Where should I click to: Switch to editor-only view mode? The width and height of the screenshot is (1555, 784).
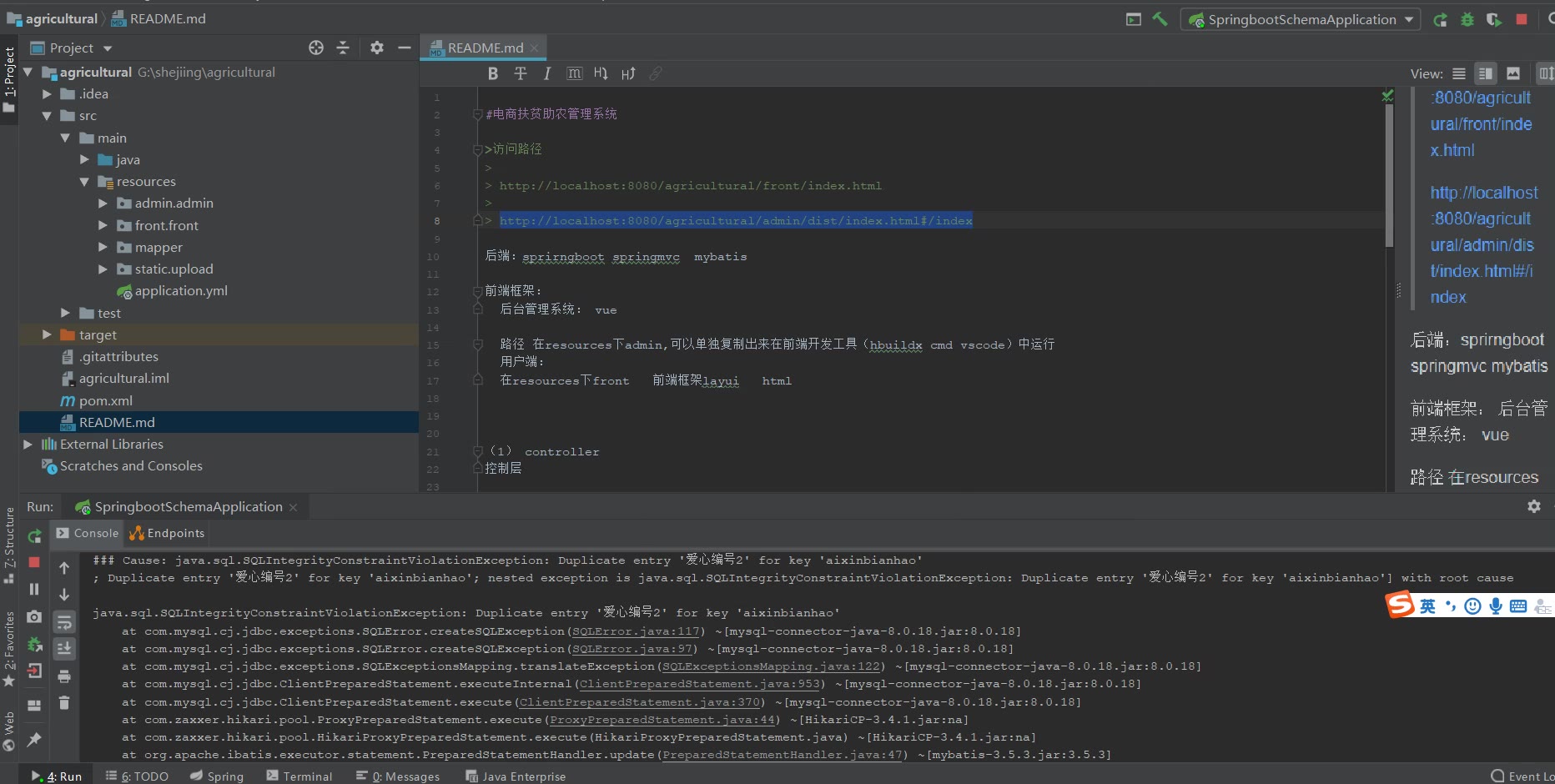pos(1459,73)
